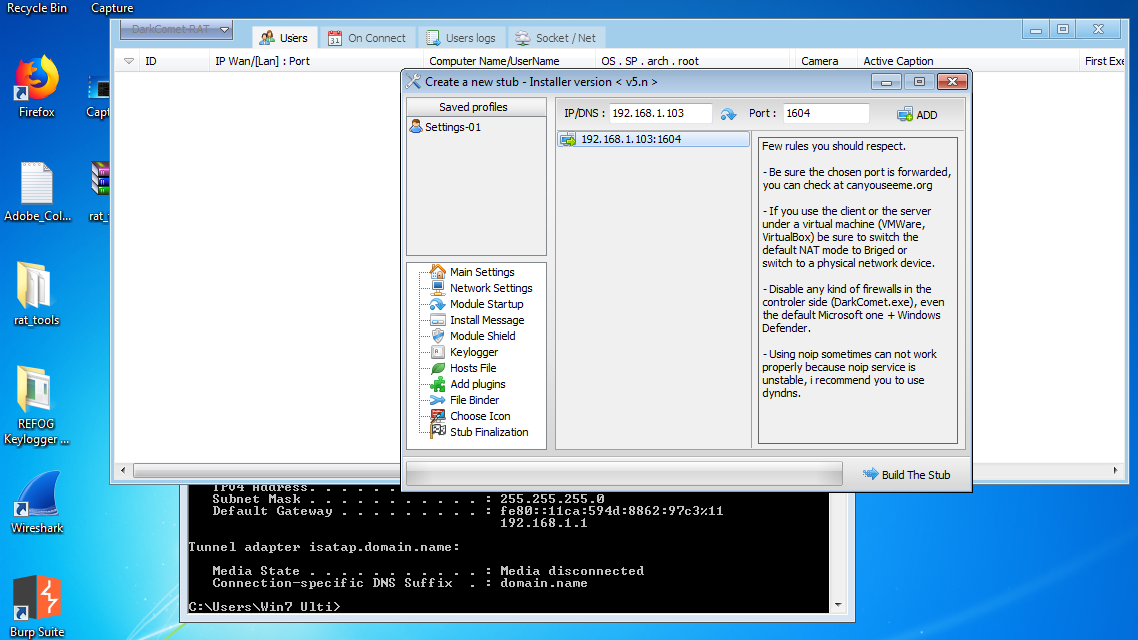The width and height of the screenshot is (1138, 640).
Task: Select the Settings-01 saved profile
Action: click(445, 127)
